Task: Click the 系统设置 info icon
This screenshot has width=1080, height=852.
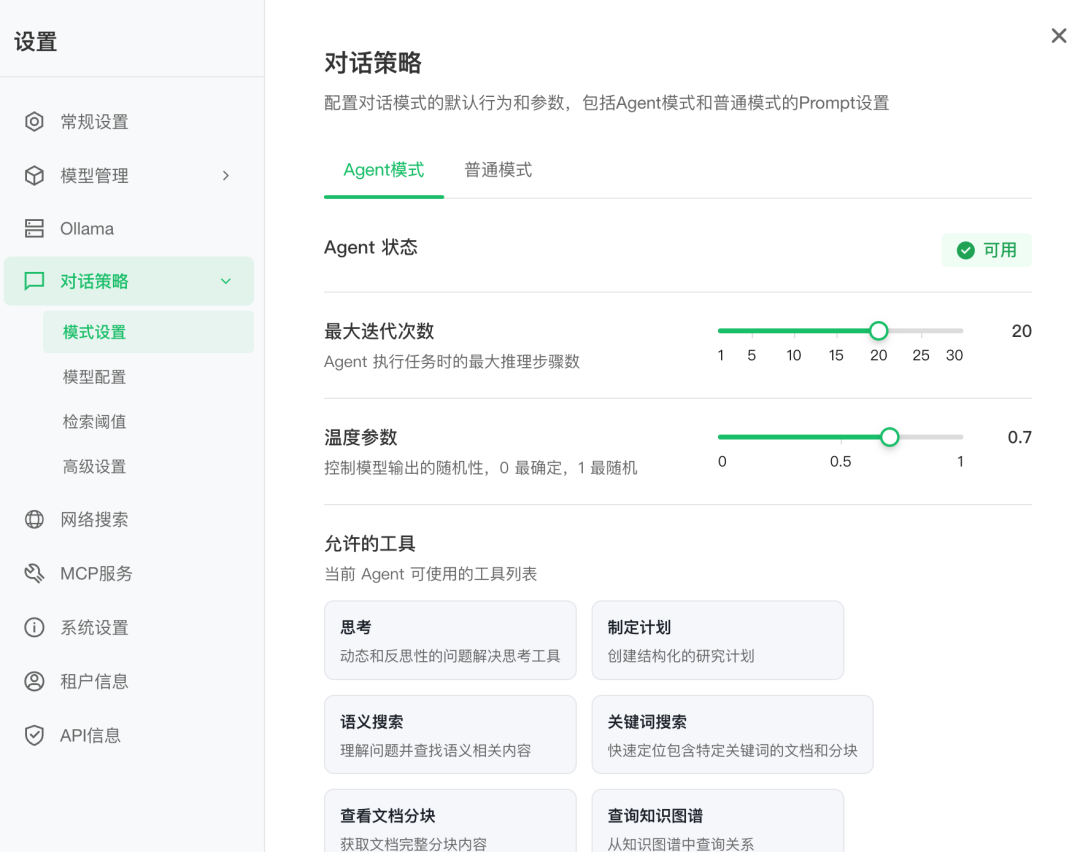Action: click(x=34, y=628)
